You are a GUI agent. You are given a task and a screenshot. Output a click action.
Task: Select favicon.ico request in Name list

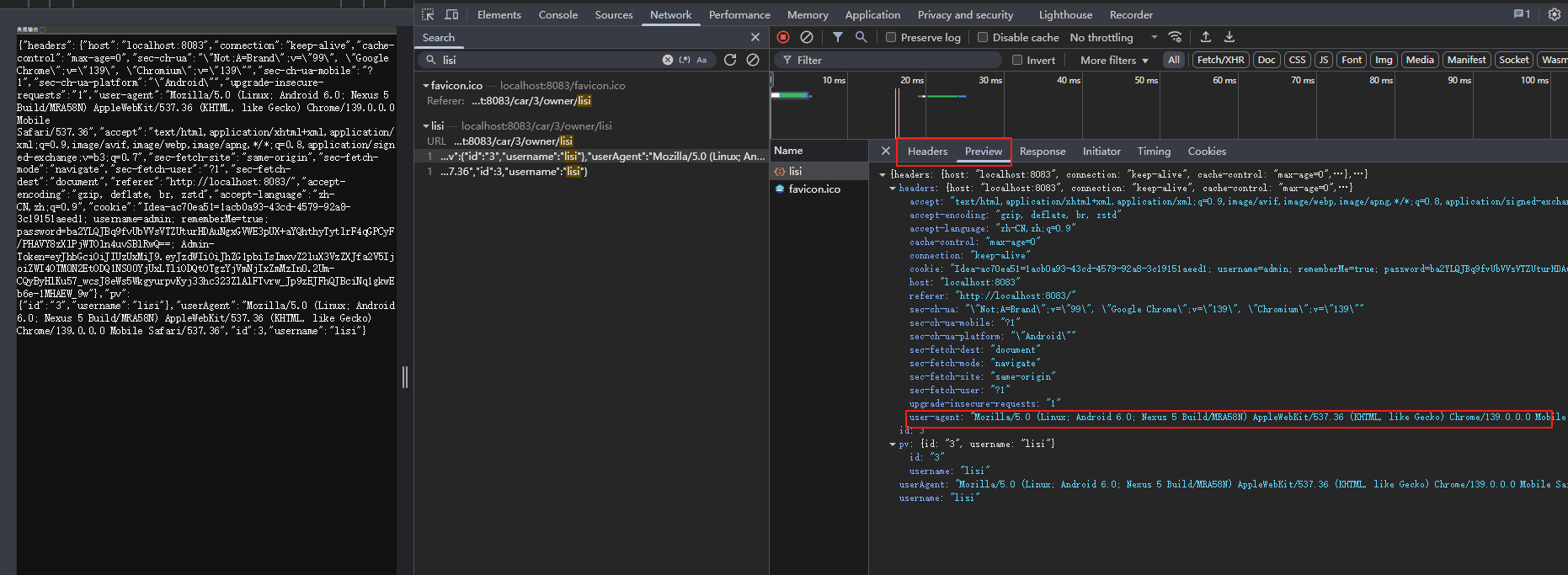pos(819,189)
